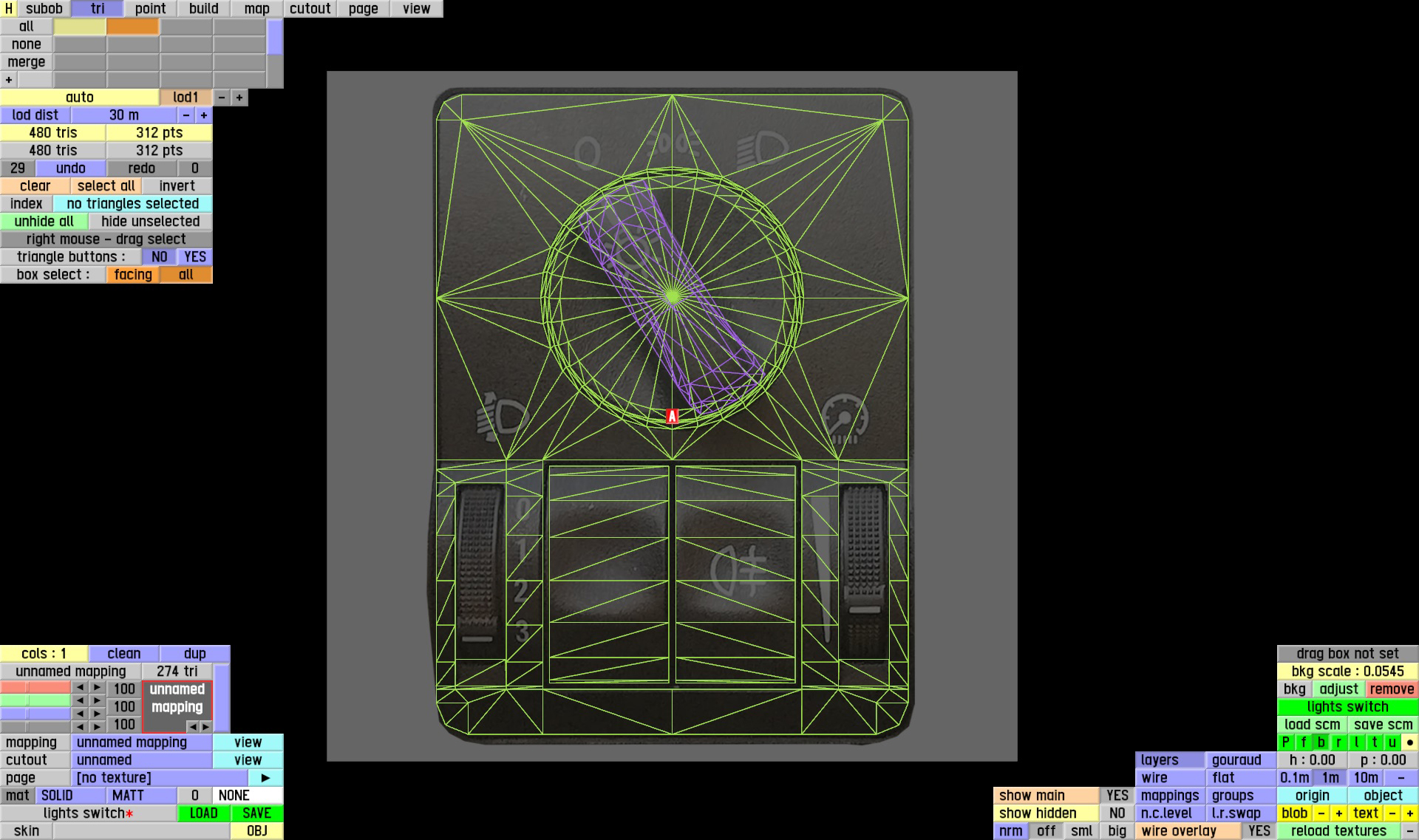Image resolution: width=1419 pixels, height=840 pixels.
Task: Toggle show main YES setting
Action: point(1117,796)
